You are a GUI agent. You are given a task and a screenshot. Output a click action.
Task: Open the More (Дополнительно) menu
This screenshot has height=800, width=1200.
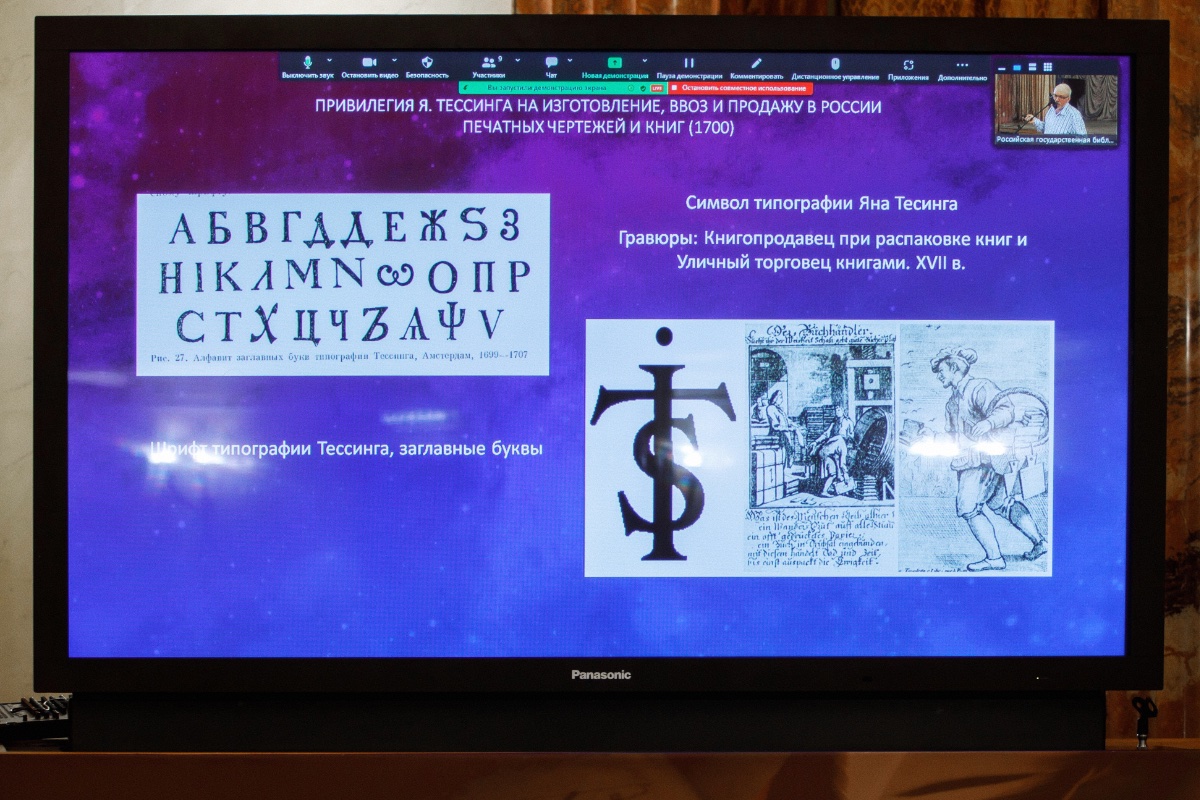962,64
